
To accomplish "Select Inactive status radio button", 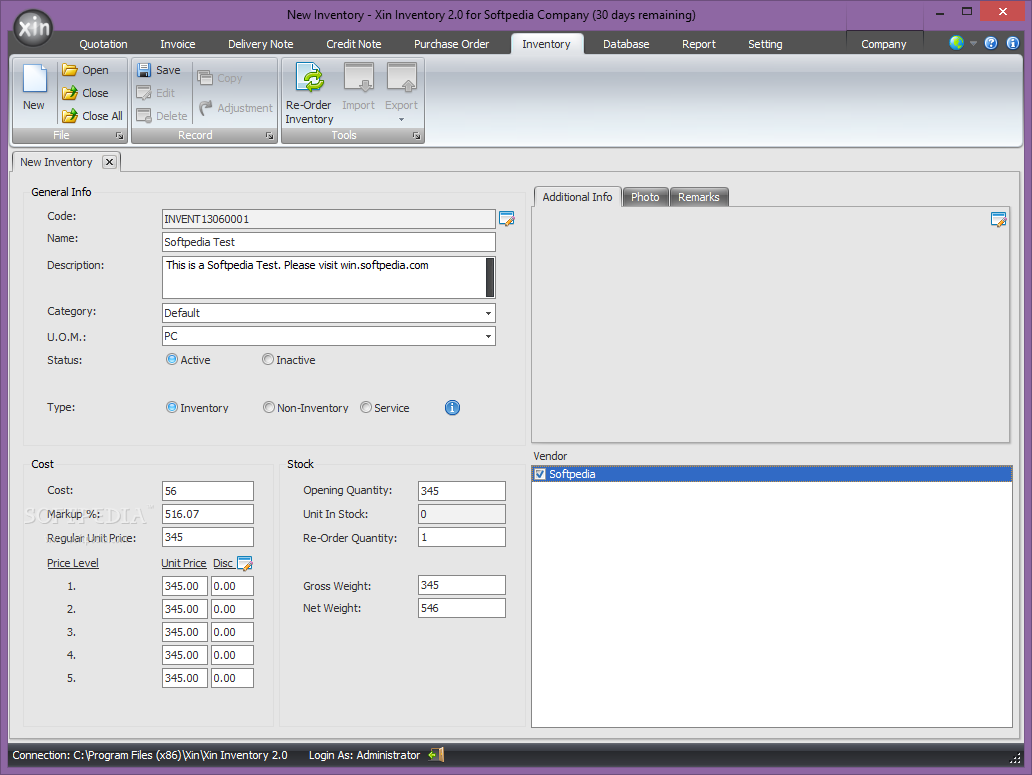I will pos(268,359).
